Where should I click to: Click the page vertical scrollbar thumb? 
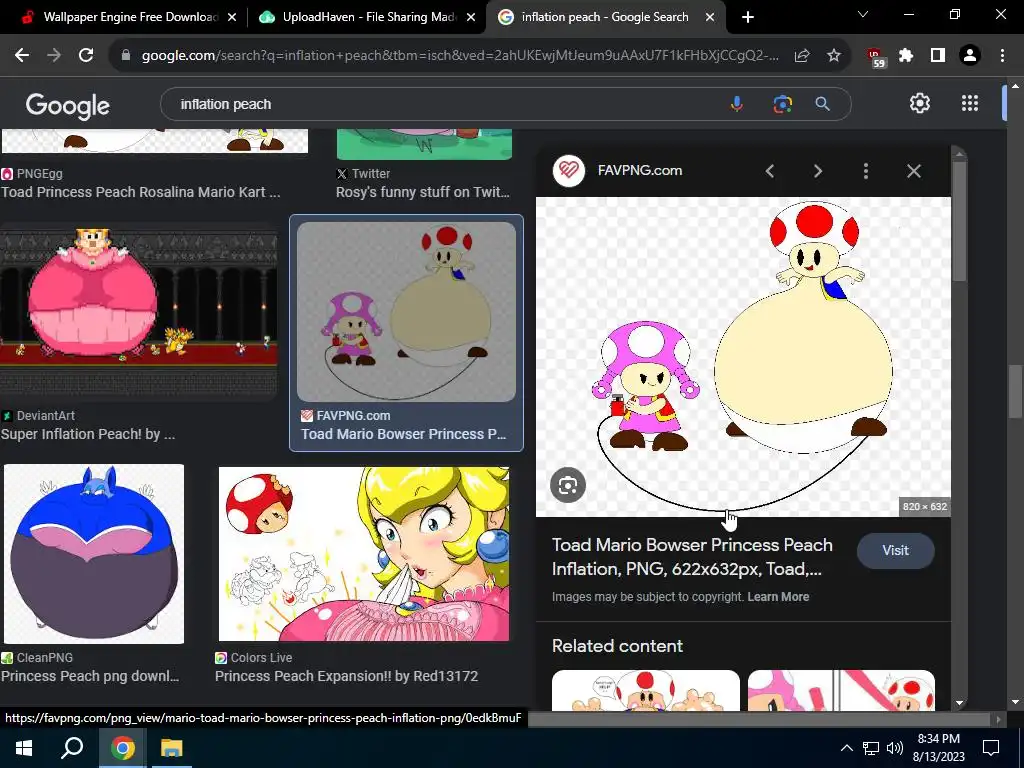pos(1014,391)
